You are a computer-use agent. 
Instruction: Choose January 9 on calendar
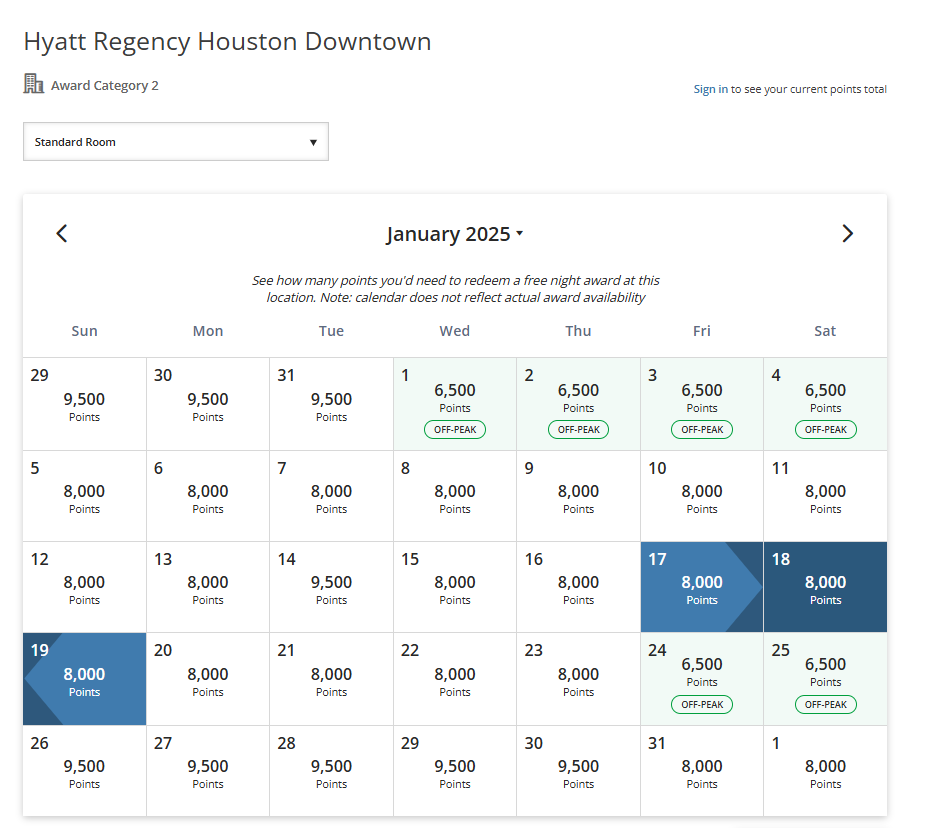pos(578,496)
